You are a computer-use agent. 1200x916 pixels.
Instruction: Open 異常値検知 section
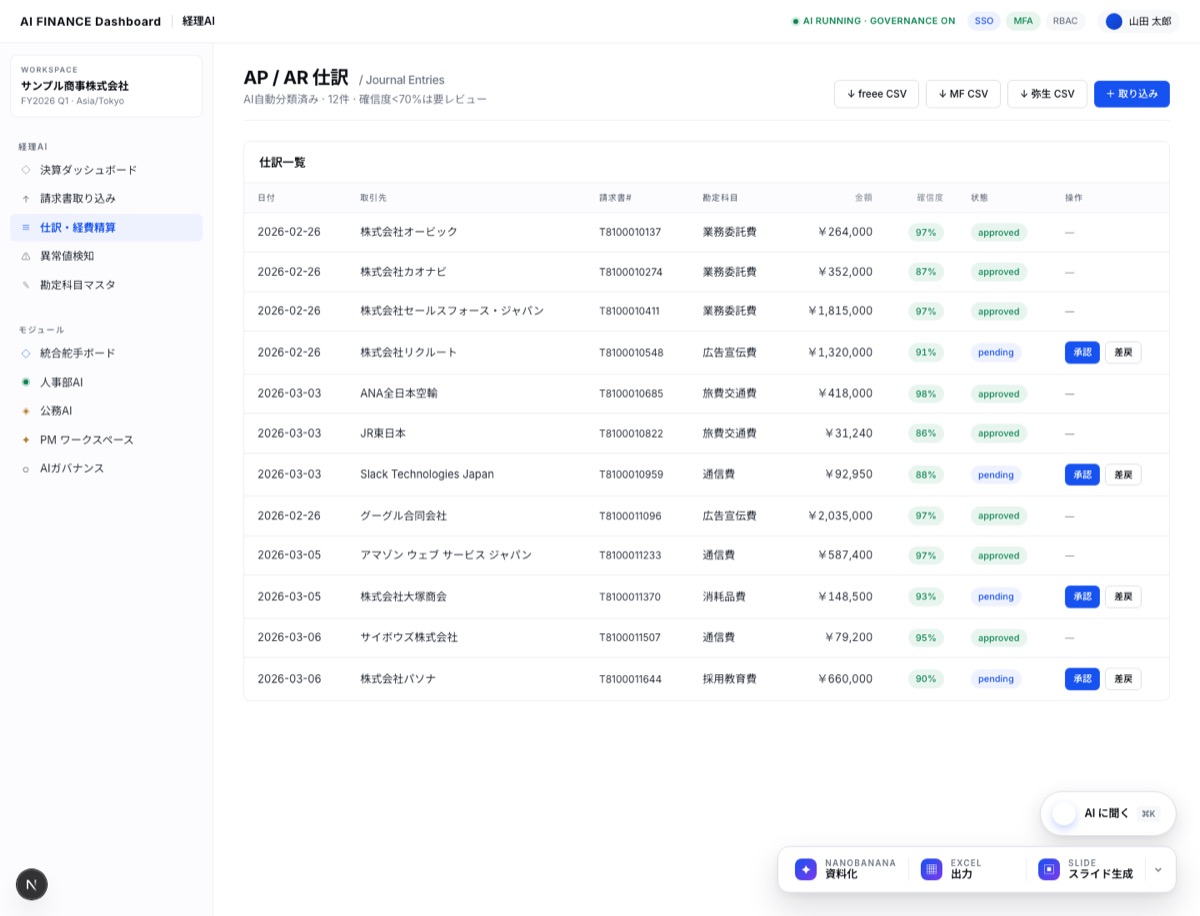coord(106,256)
